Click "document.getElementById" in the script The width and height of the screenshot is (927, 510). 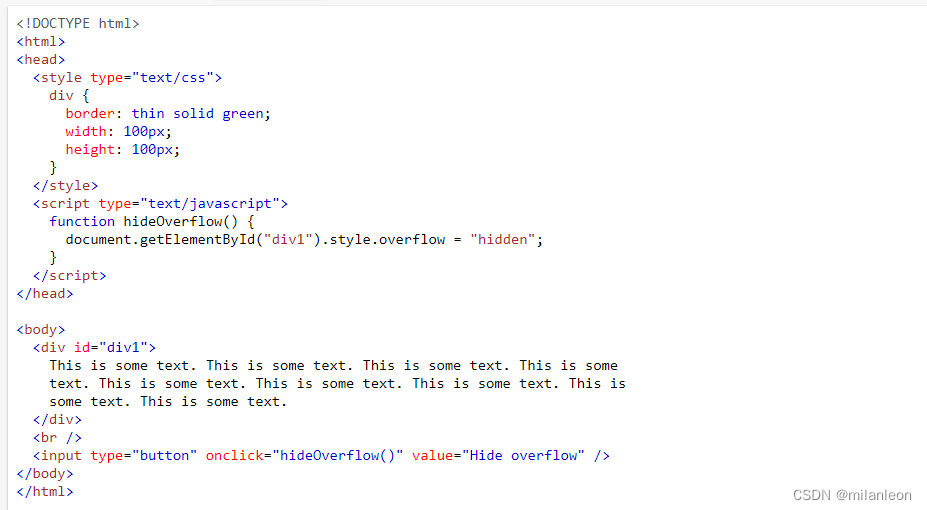[x=160, y=239]
